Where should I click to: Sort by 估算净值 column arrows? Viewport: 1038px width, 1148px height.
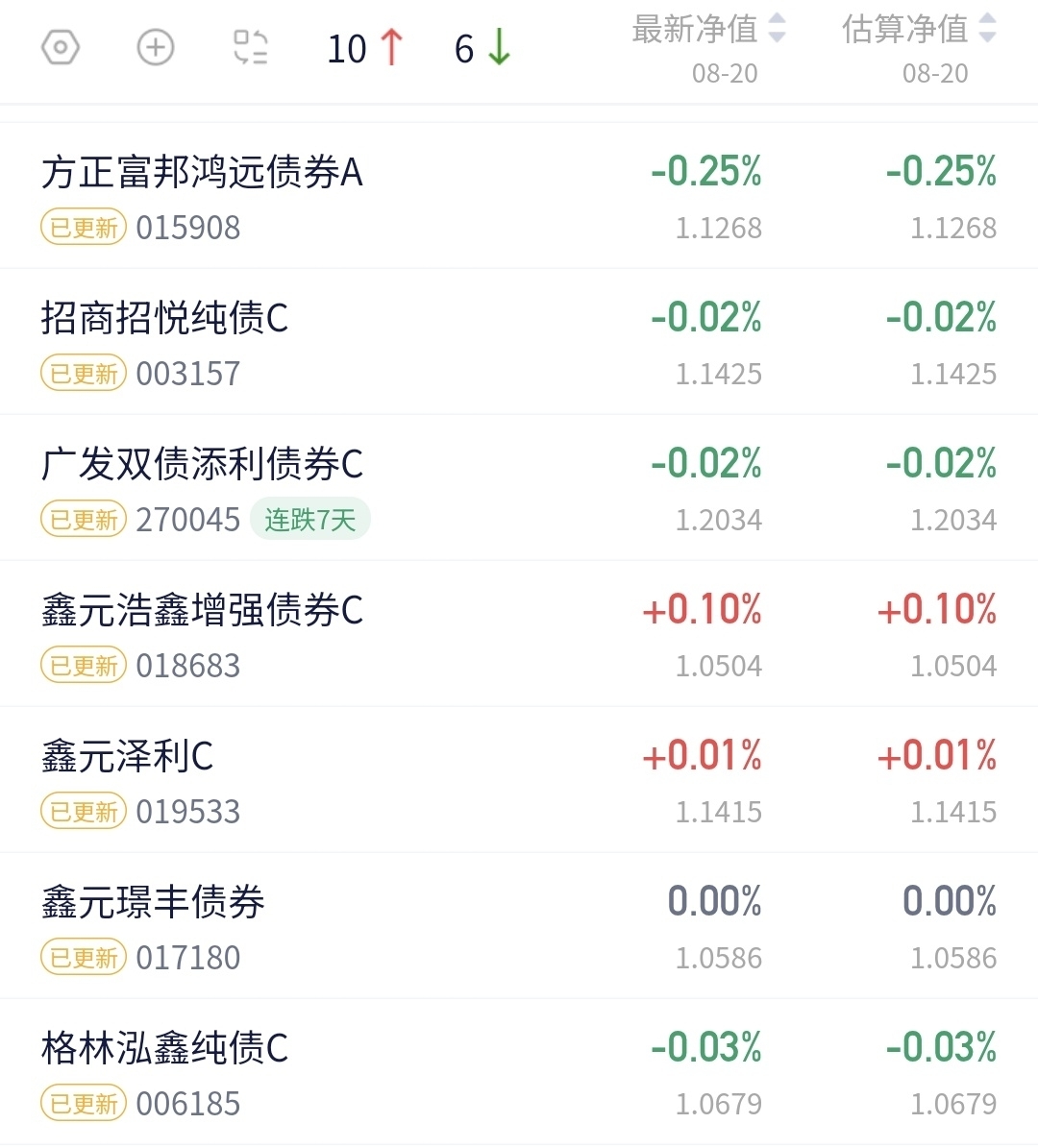point(987,29)
